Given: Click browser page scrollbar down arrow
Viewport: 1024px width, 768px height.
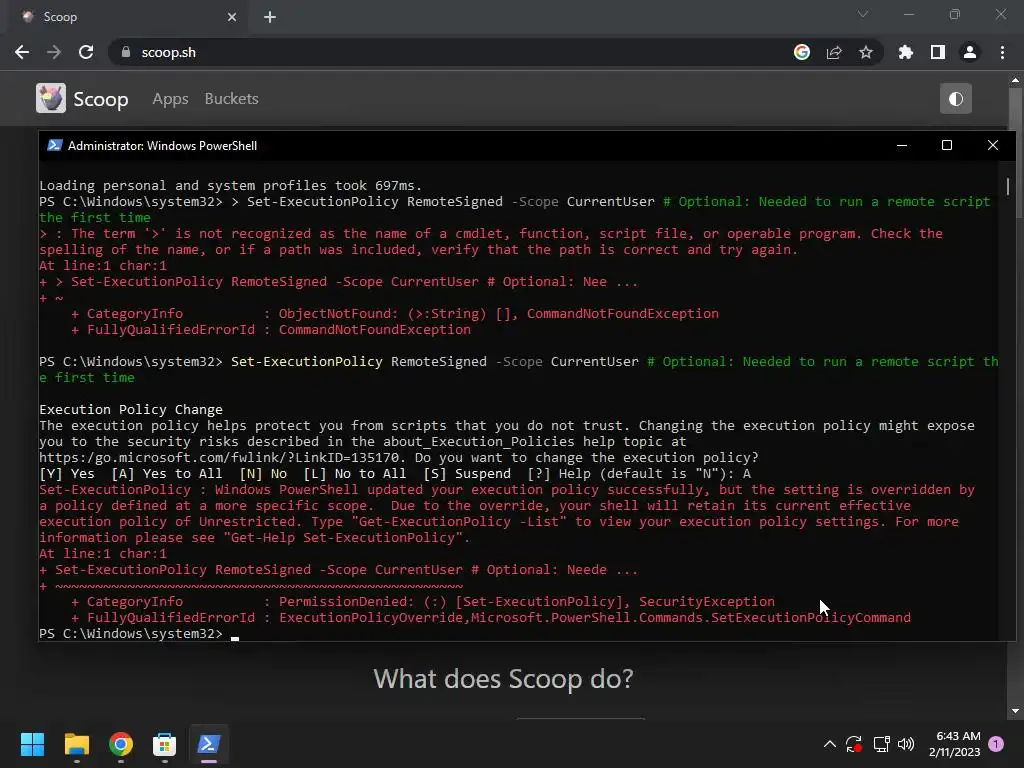Looking at the screenshot, I should pos(1015,711).
